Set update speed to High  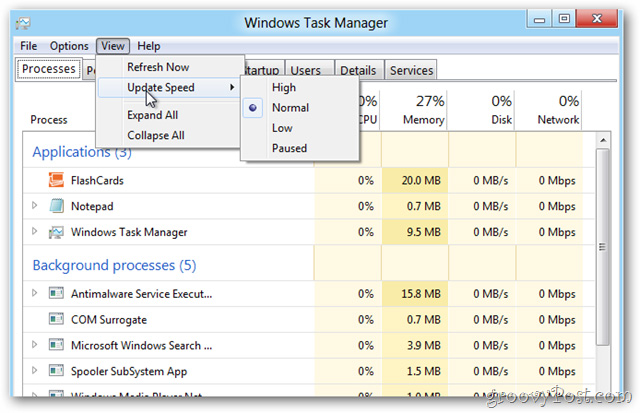pyautogui.click(x=284, y=87)
